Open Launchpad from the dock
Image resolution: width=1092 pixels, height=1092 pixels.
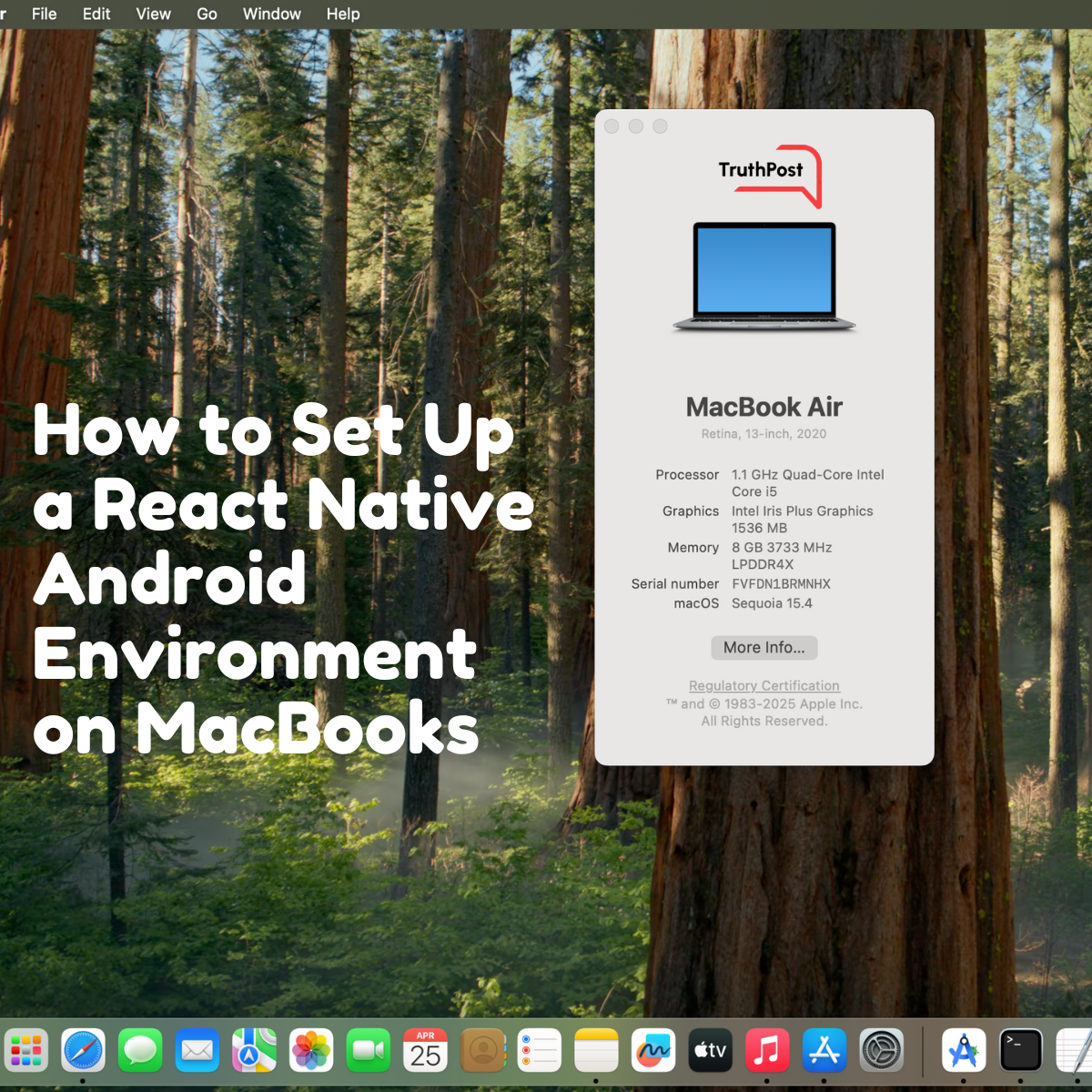tap(26, 1051)
